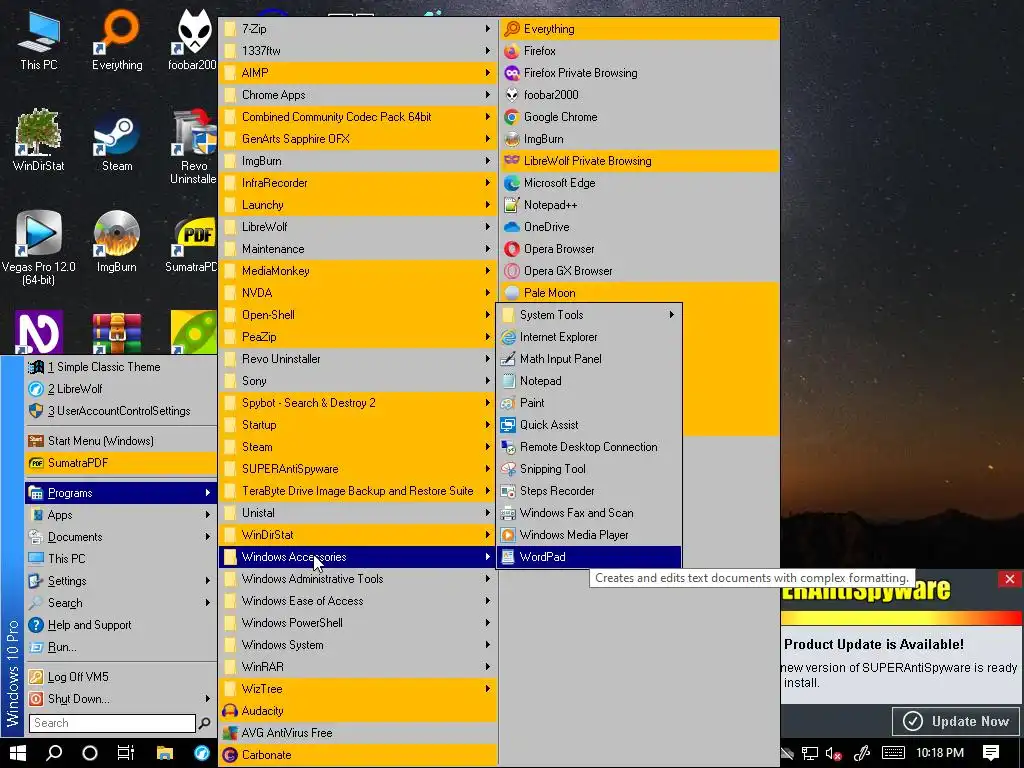Open Snipping Tool
Image resolution: width=1024 pixels, height=768 pixels.
click(x=588, y=469)
